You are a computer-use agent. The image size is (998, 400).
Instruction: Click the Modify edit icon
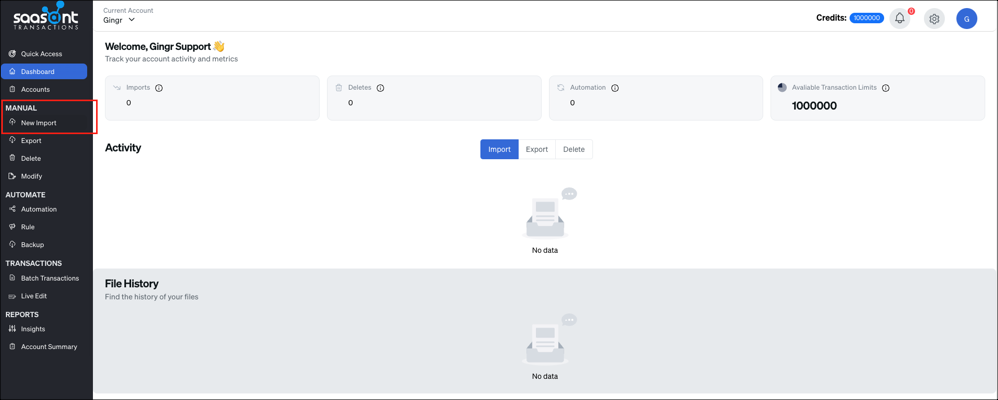(12, 176)
